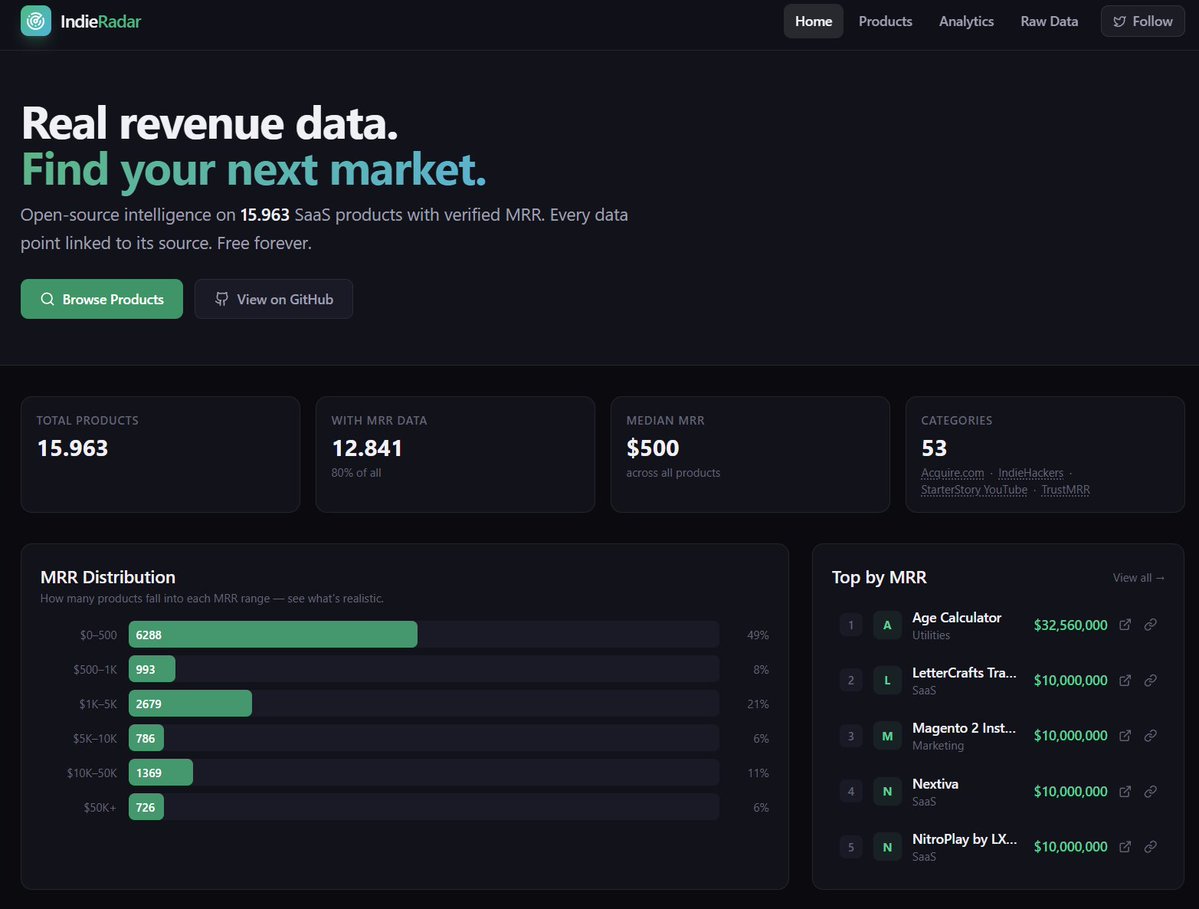
Task: Select the $10K–50K distribution bar
Action: pos(161,773)
